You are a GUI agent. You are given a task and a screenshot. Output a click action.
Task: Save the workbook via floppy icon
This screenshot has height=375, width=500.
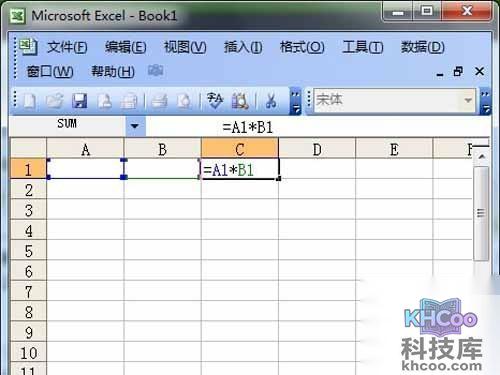[80, 101]
